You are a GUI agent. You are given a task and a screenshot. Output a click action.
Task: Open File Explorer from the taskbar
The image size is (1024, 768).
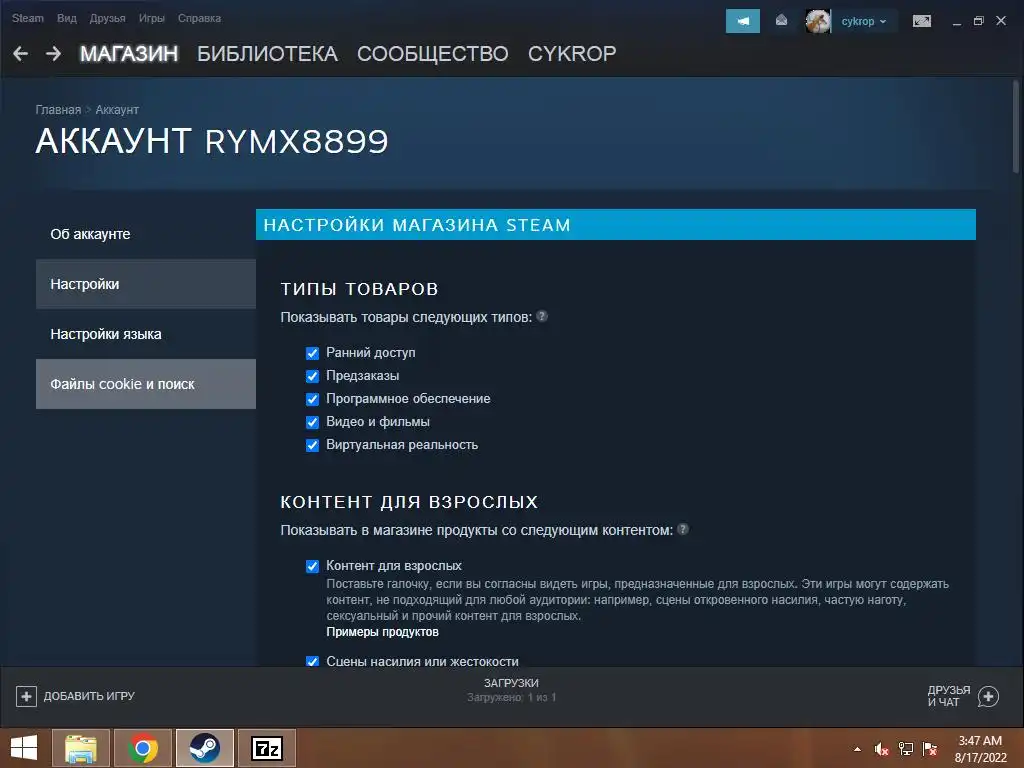coord(80,748)
